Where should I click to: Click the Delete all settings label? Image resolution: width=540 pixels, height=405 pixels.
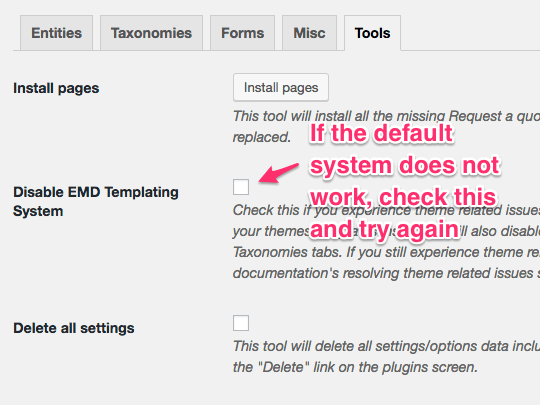[74, 328]
